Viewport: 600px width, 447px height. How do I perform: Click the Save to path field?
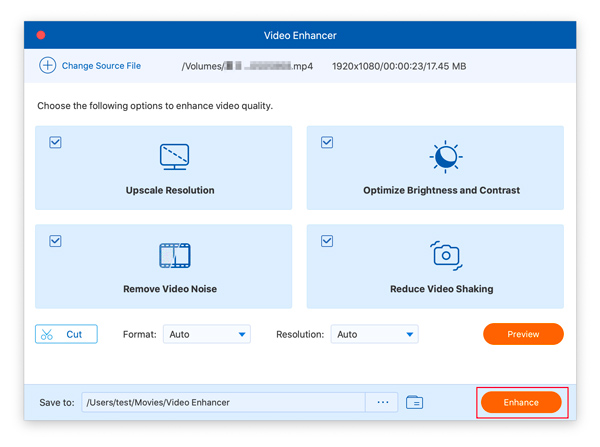(222, 403)
